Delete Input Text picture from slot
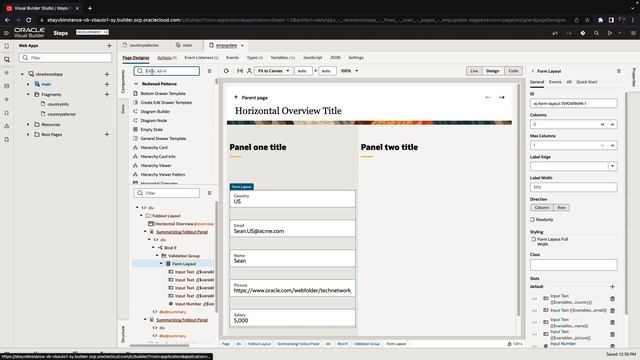Image resolution: width=640 pixels, height=360 pixels. coord(612,334)
